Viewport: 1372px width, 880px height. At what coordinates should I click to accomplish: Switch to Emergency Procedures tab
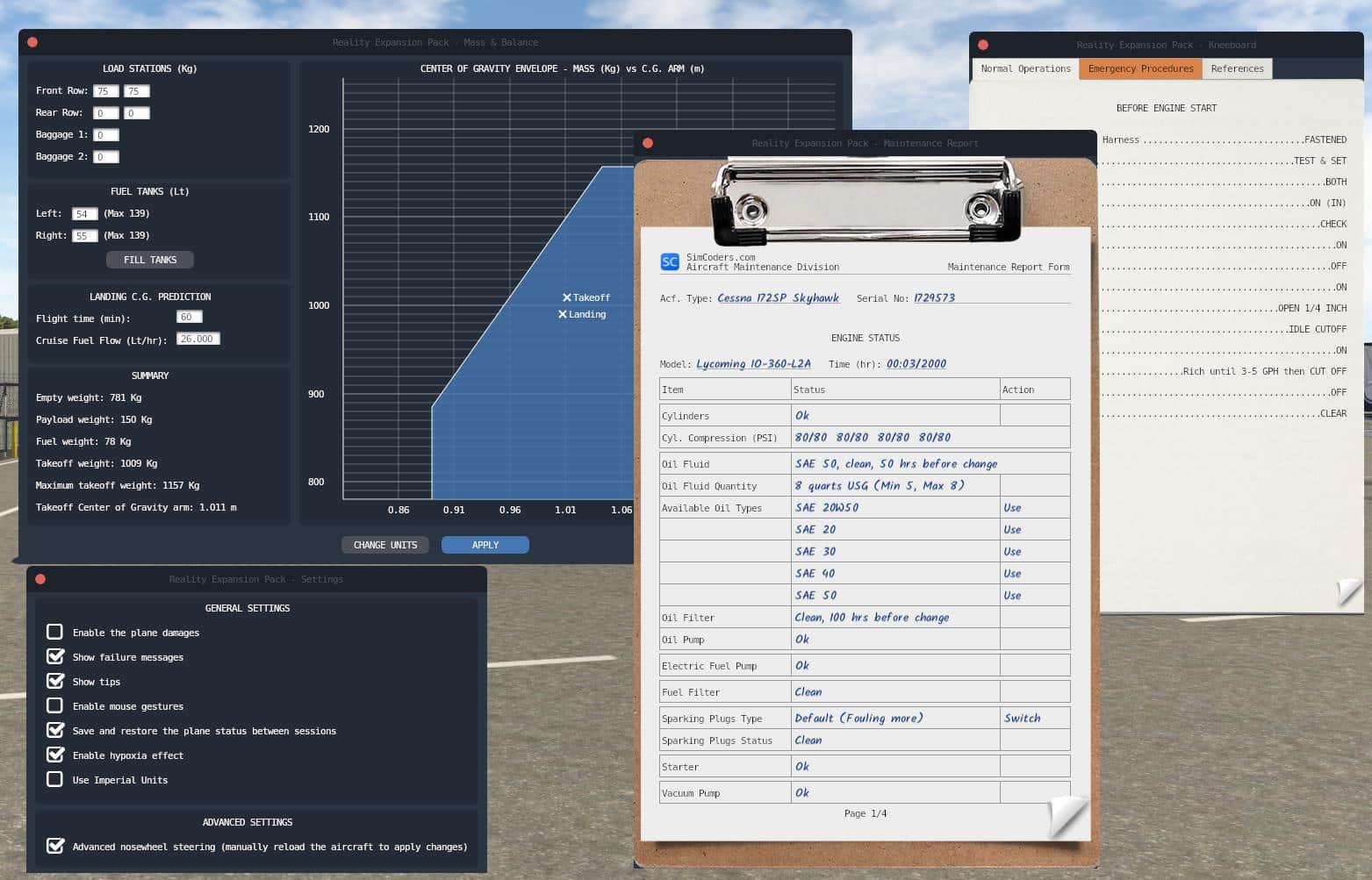(1140, 68)
